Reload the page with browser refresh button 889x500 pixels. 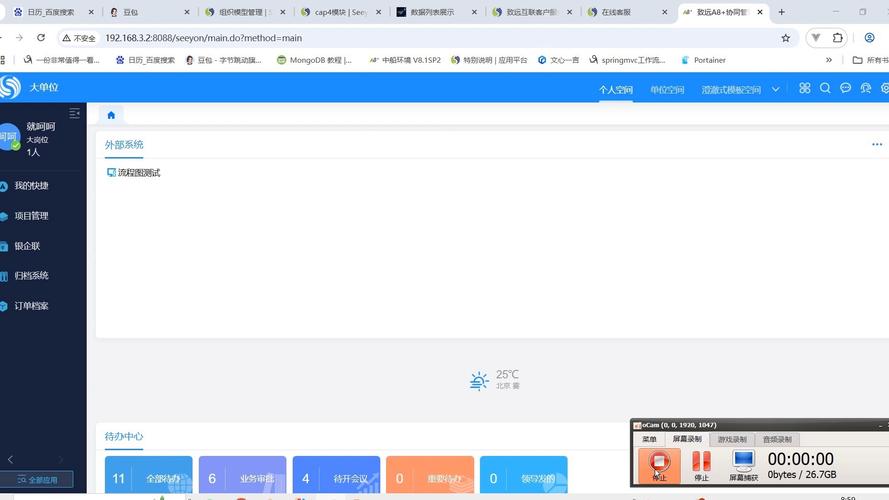(41, 37)
